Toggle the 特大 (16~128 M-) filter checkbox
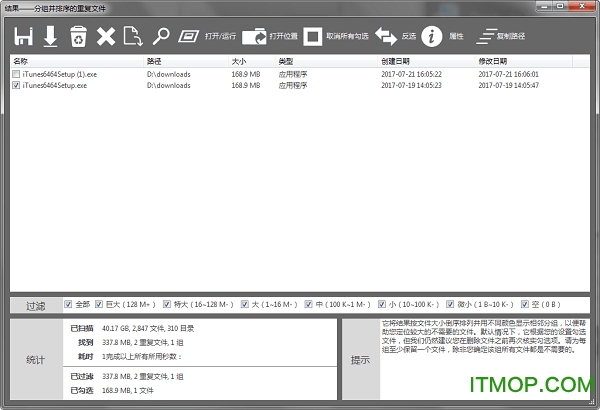Viewport: 600px width, 410px height. point(166,304)
